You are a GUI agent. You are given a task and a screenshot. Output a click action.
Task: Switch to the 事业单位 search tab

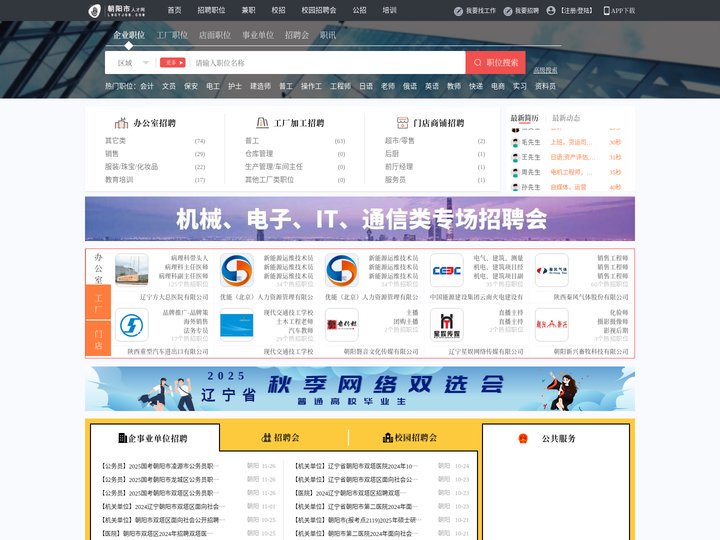coord(258,35)
